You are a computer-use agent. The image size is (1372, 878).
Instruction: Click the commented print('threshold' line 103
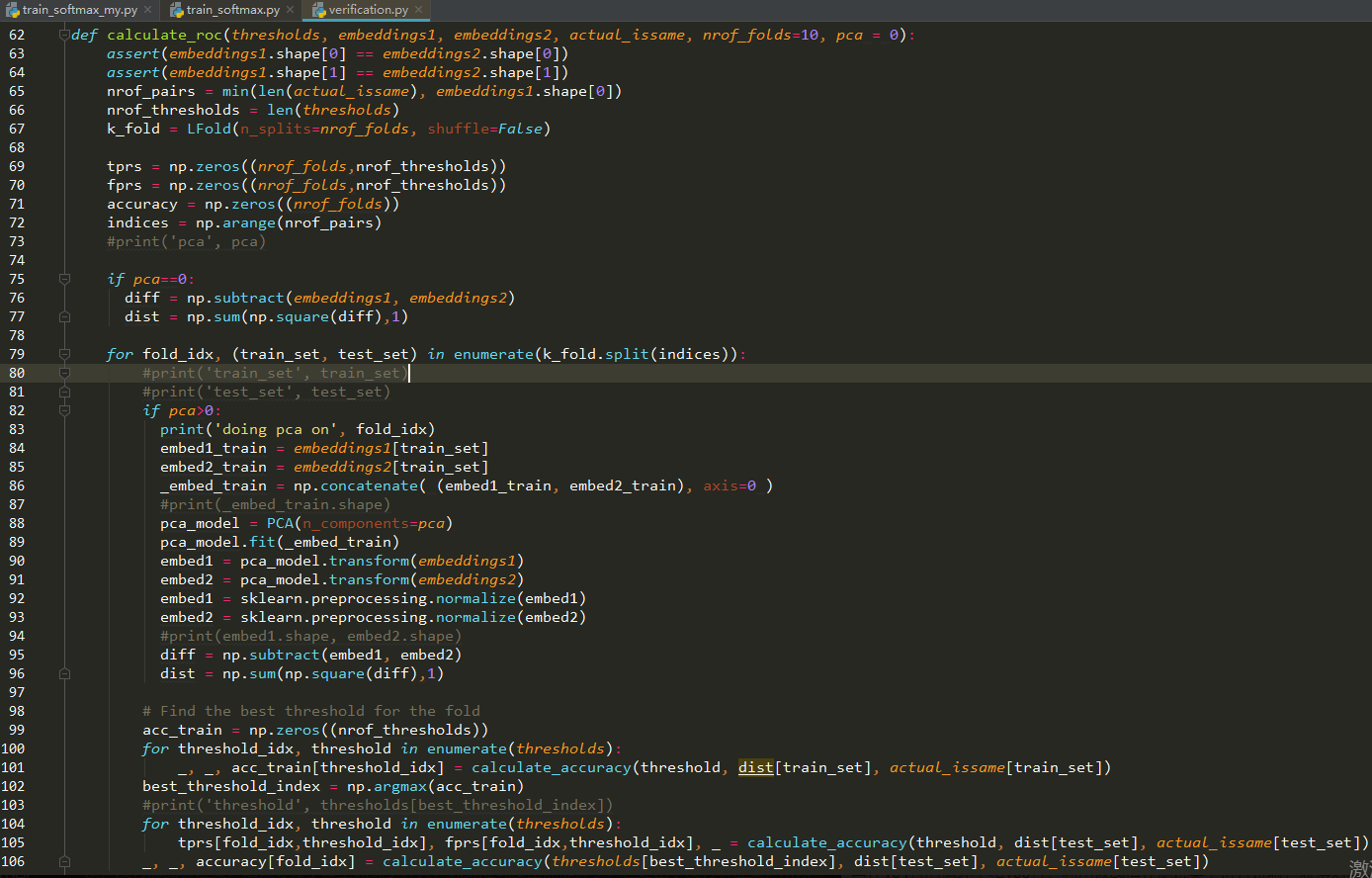coord(378,805)
